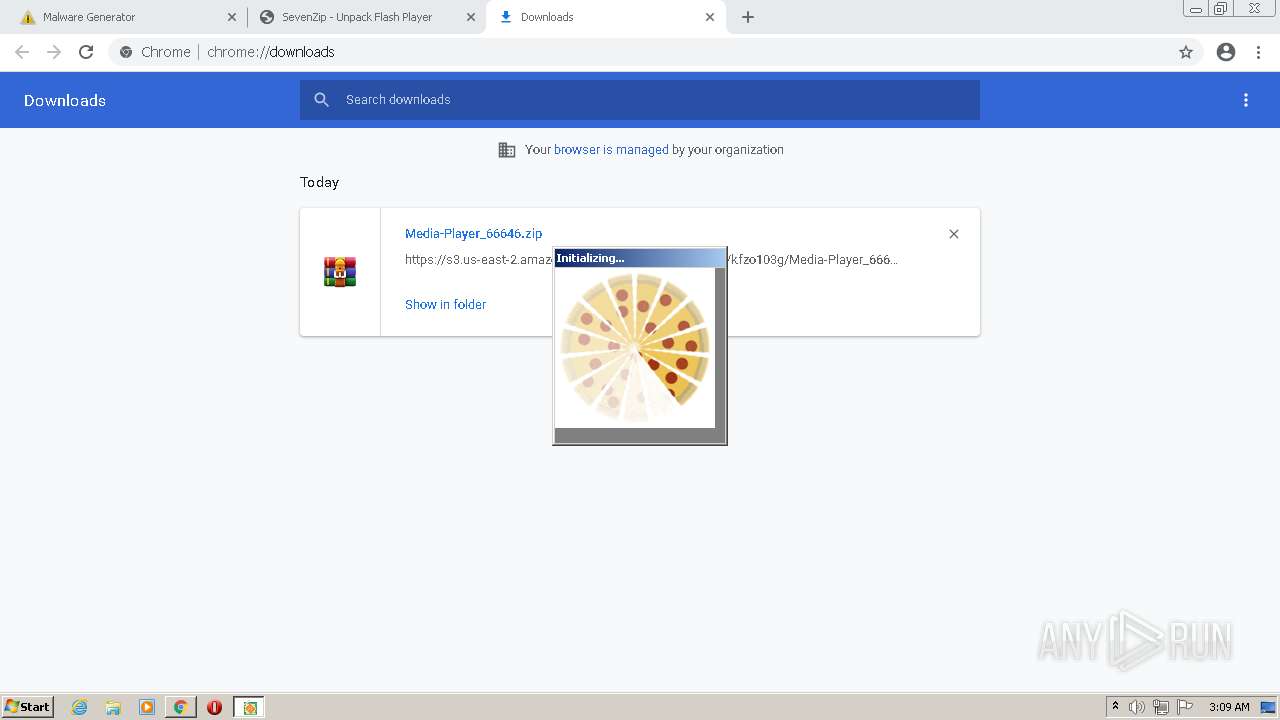Open the Chrome profile account icon
This screenshot has height=720, width=1280.
1226,52
